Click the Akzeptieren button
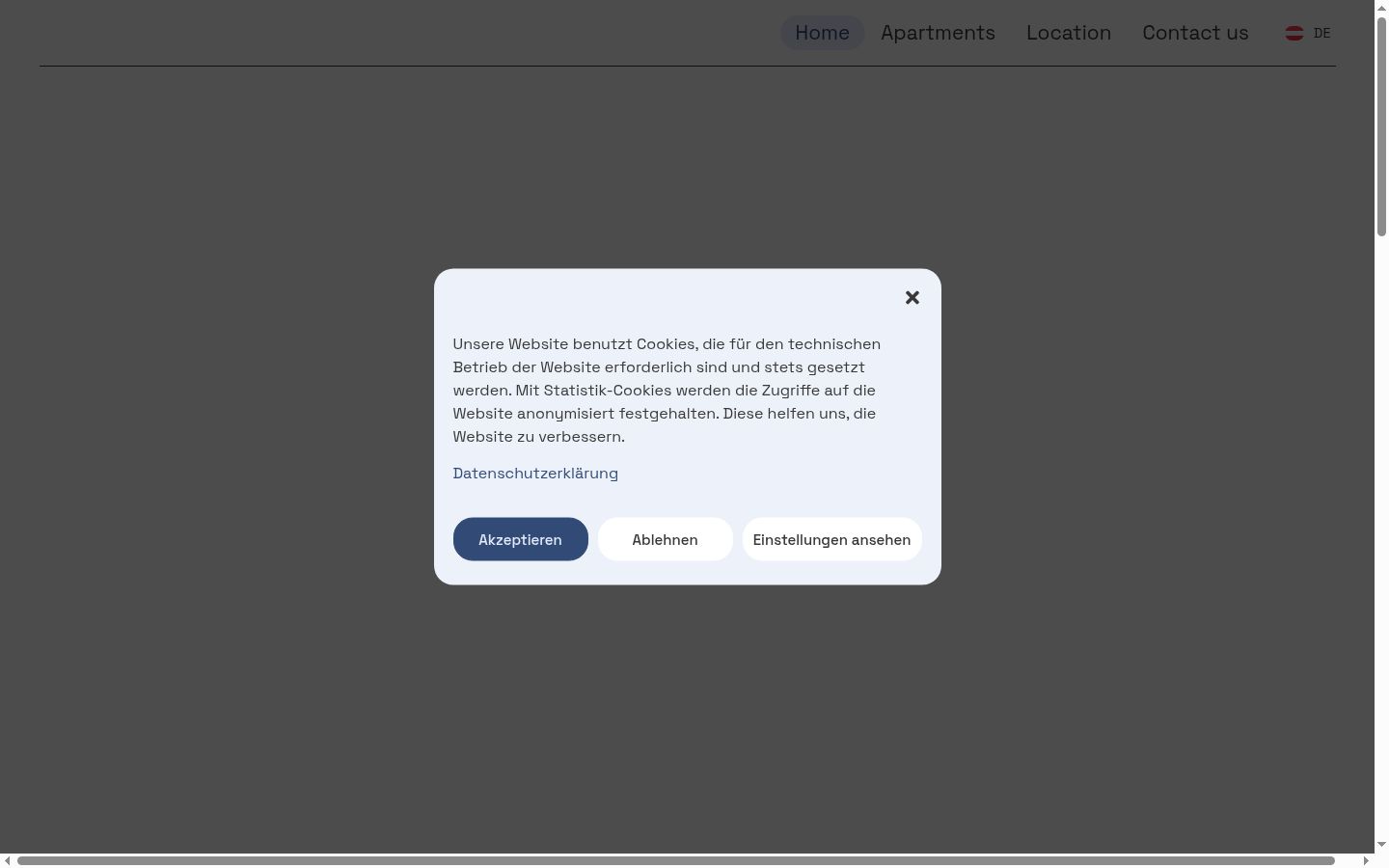 tap(521, 539)
